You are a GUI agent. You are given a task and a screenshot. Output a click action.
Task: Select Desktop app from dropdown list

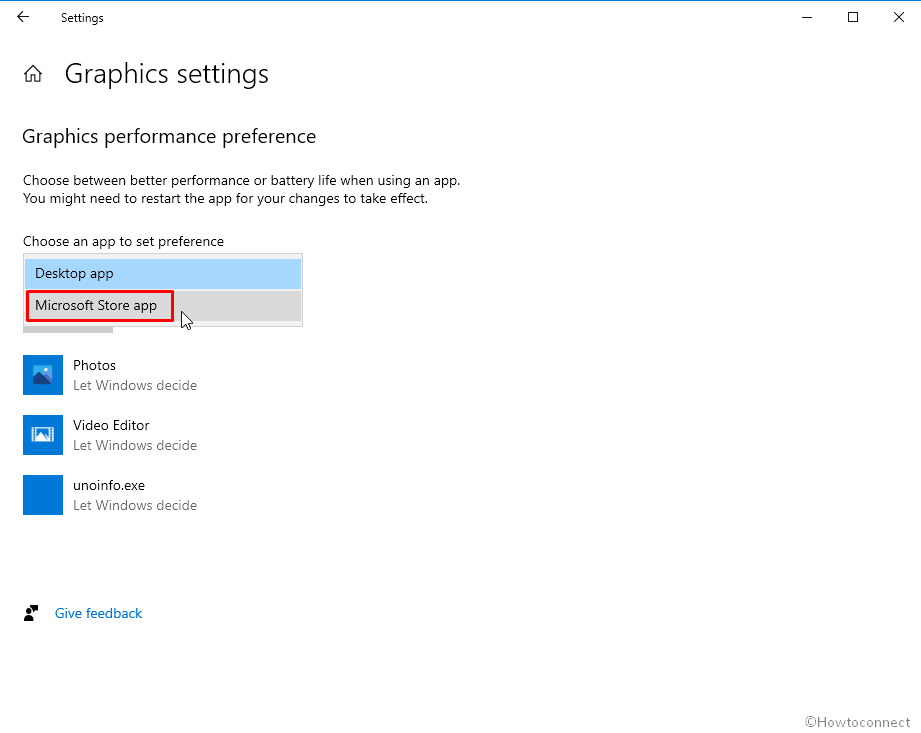(x=163, y=274)
